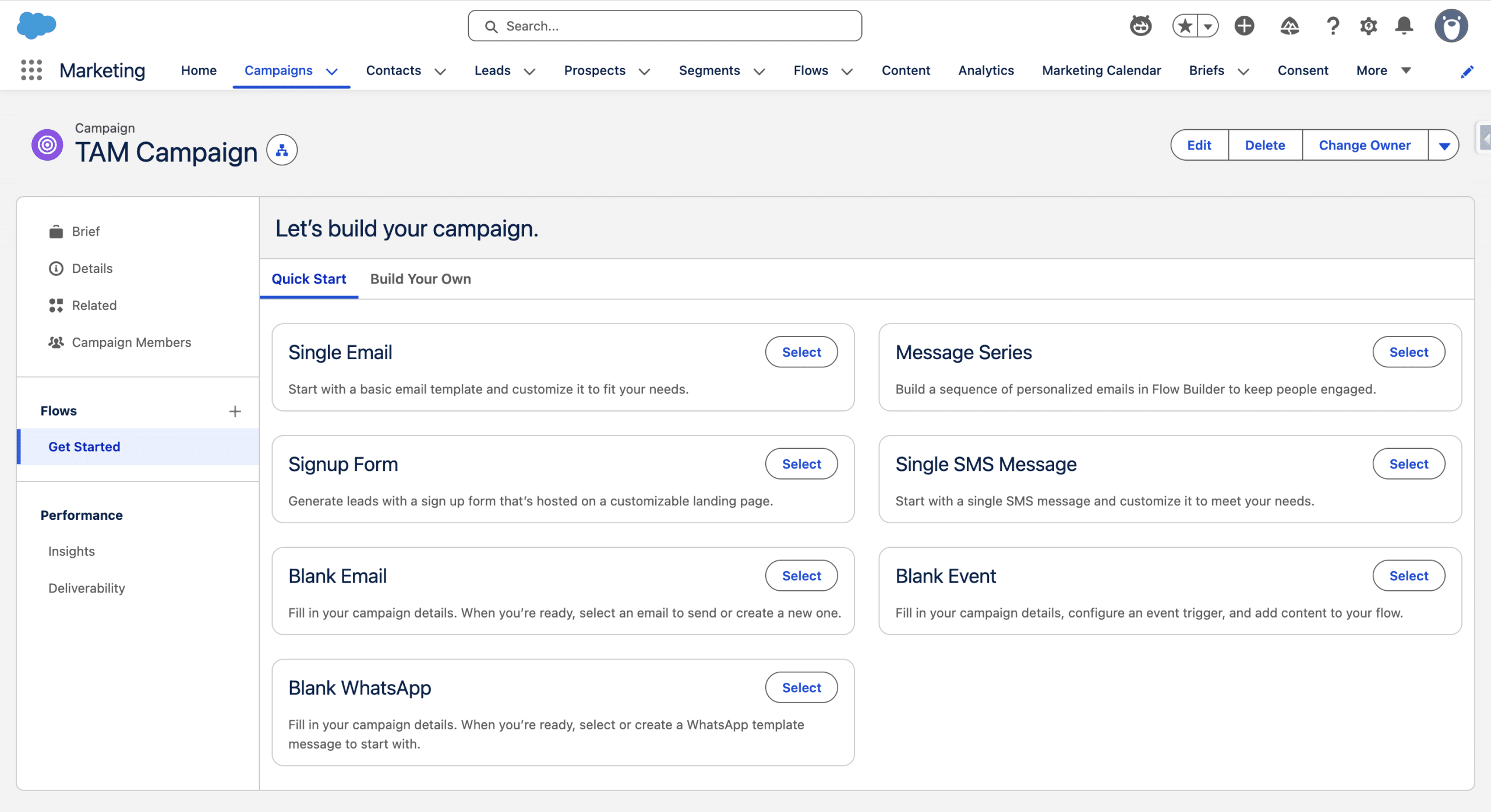Open the notifications bell
Viewport: 1491px width, 812px height.
(1404, 26)
